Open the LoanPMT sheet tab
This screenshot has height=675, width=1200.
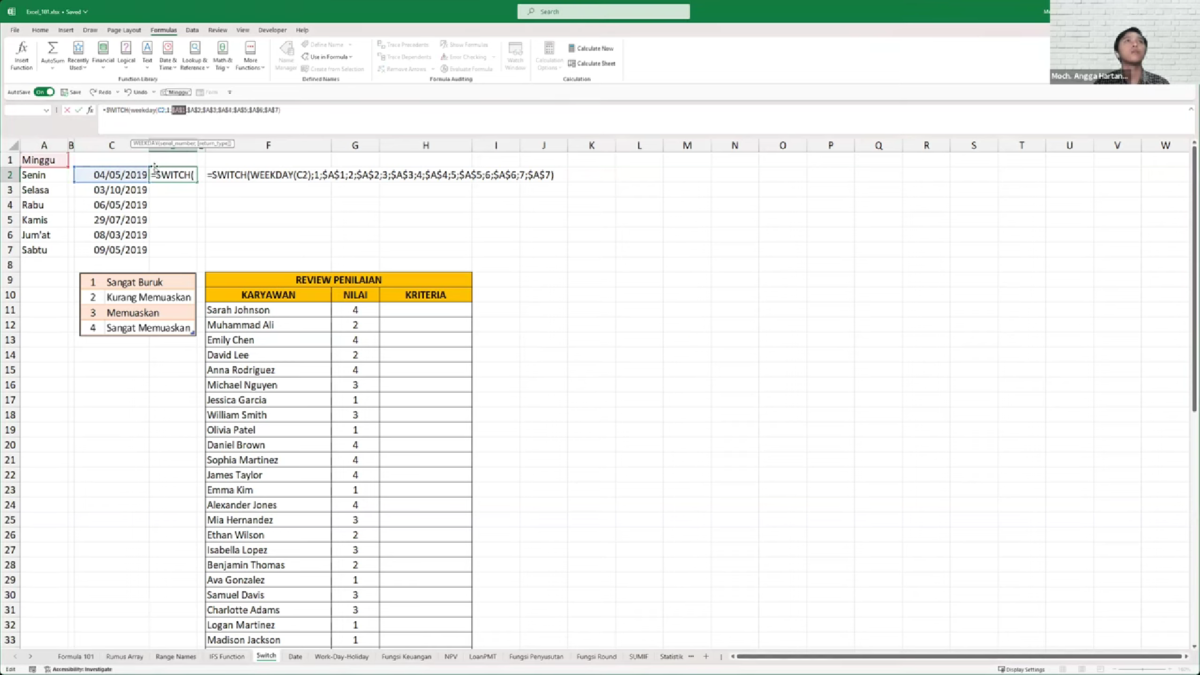482,657
